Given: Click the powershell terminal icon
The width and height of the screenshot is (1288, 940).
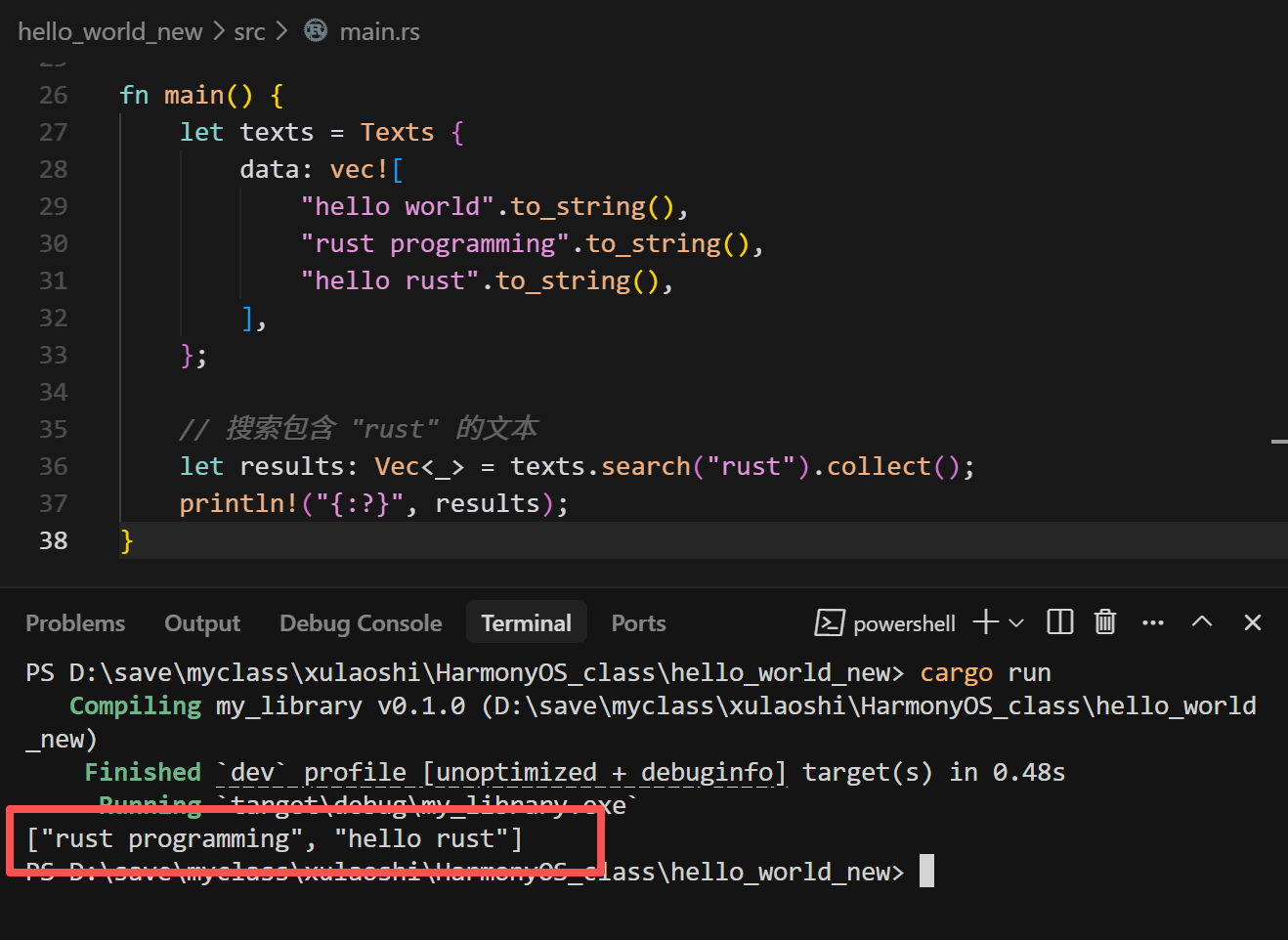Looking at the screenshot, I should coord(829,622).
